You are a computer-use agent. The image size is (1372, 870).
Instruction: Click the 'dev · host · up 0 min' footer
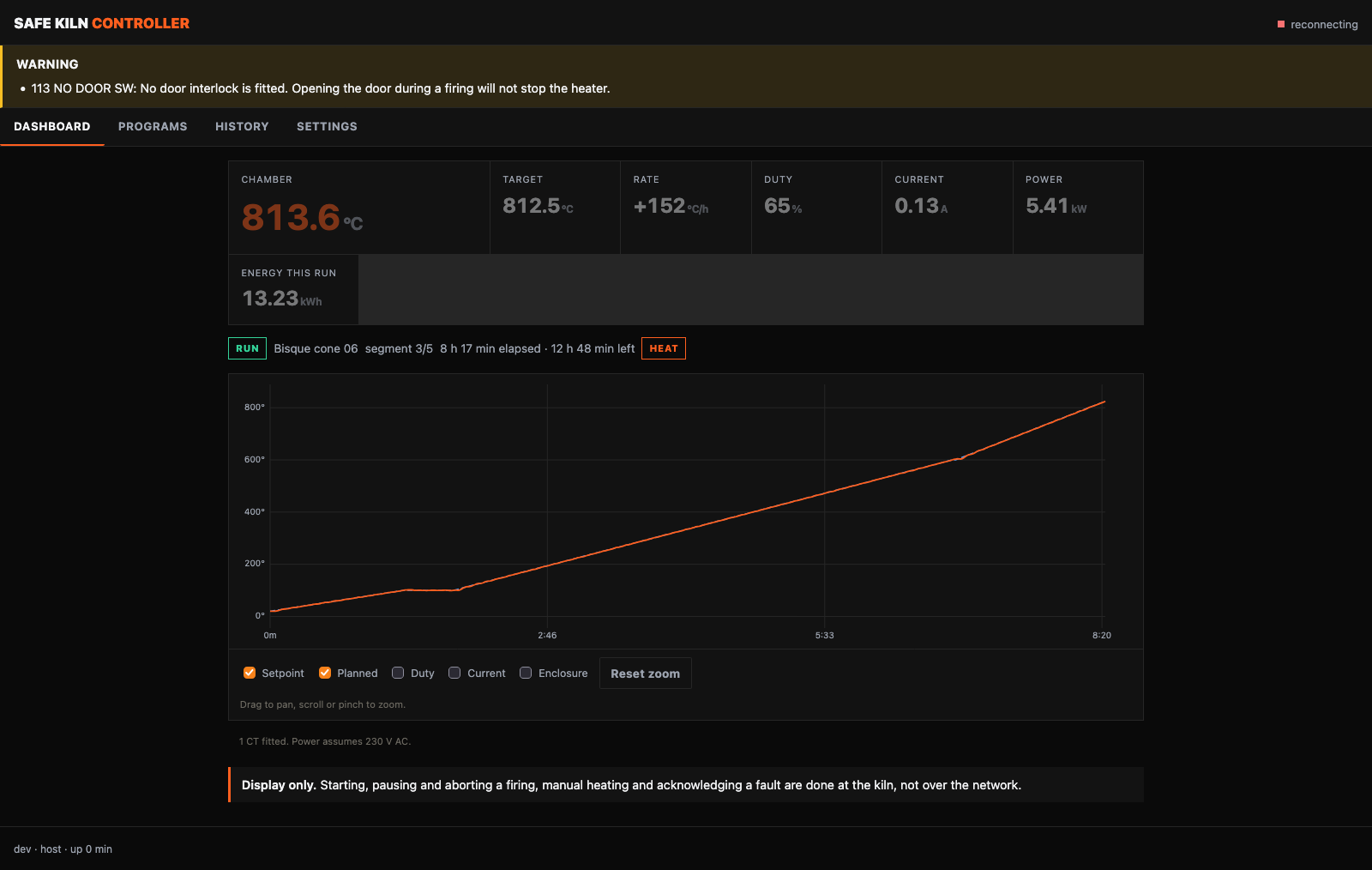coord(63,849)
